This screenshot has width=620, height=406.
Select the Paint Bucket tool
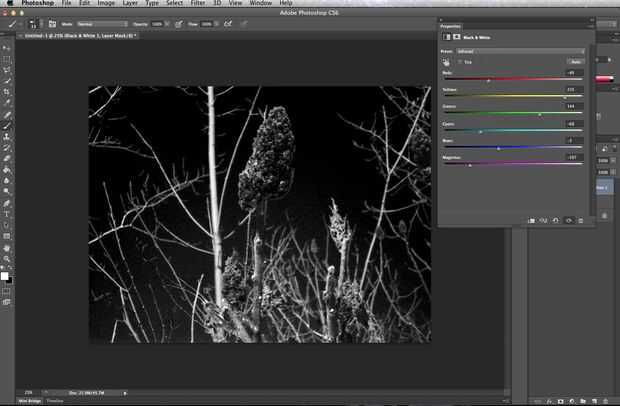(x=6, y=170)
